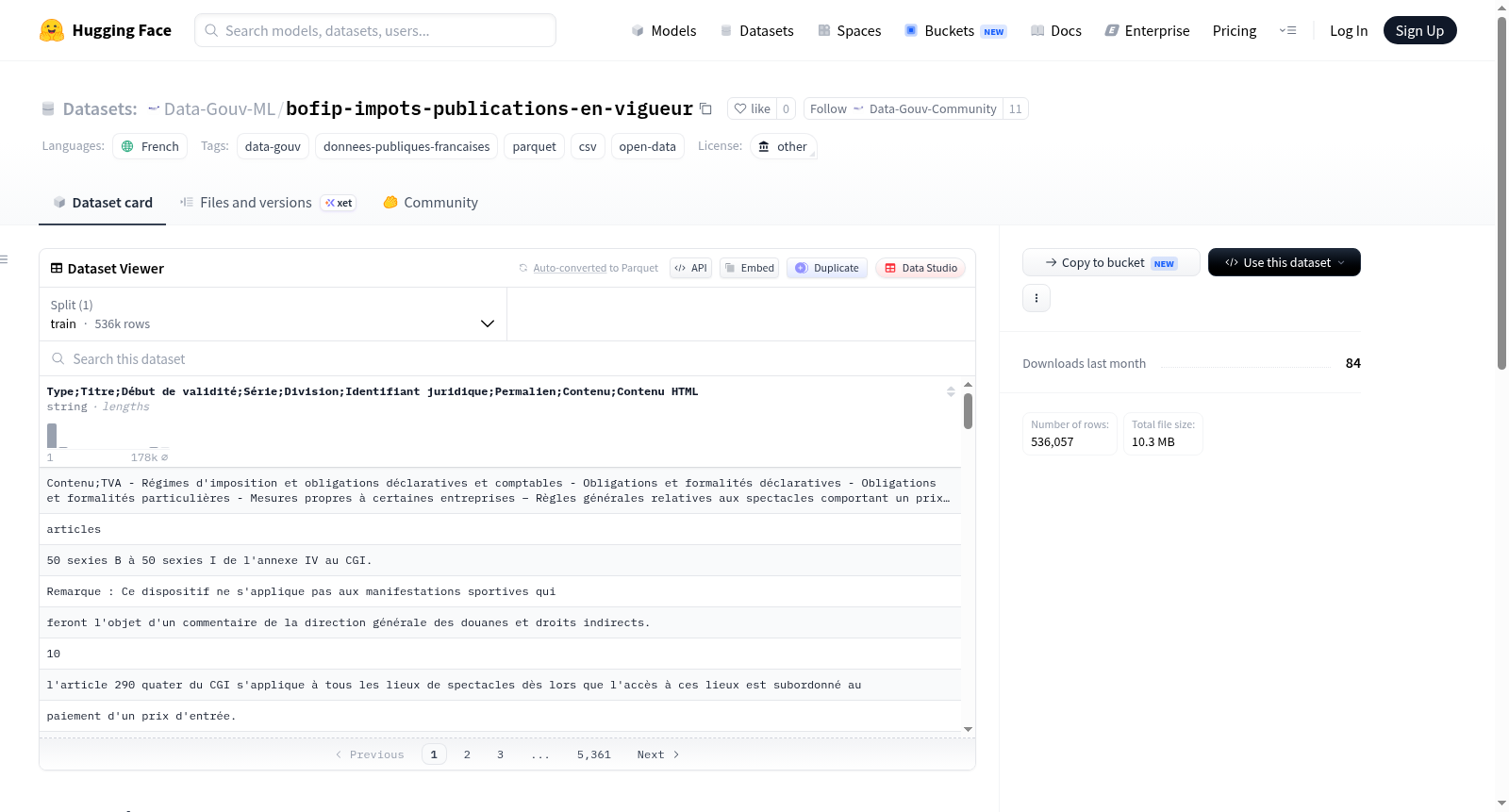
Task: Click the Duplicate button
Action: [827, 268]
